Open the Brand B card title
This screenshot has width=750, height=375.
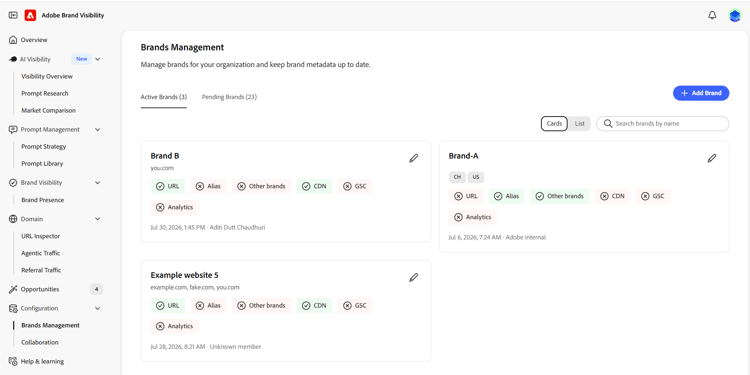pyautogui.click(x=165, y=156)
